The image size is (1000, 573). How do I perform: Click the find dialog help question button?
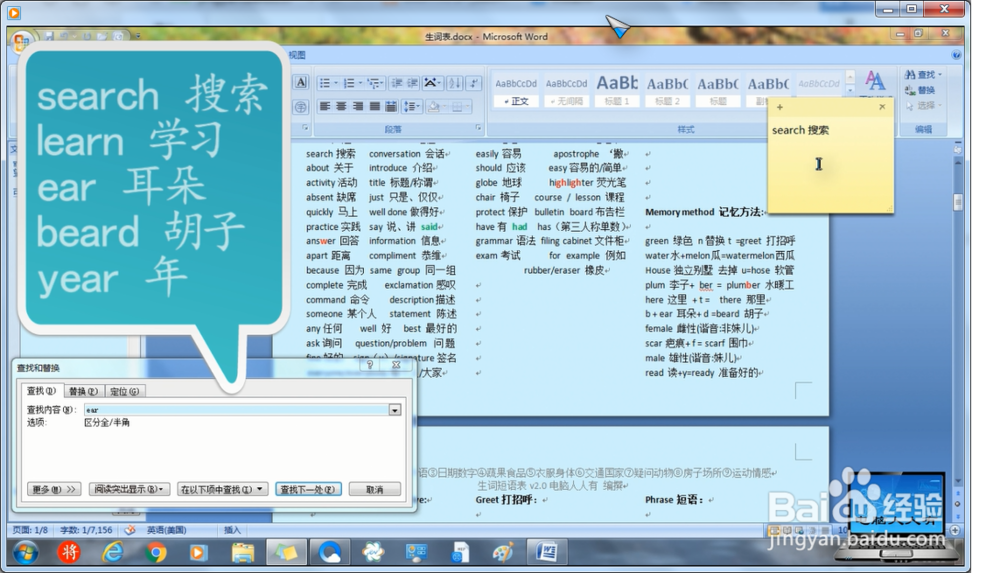[369, 364]
